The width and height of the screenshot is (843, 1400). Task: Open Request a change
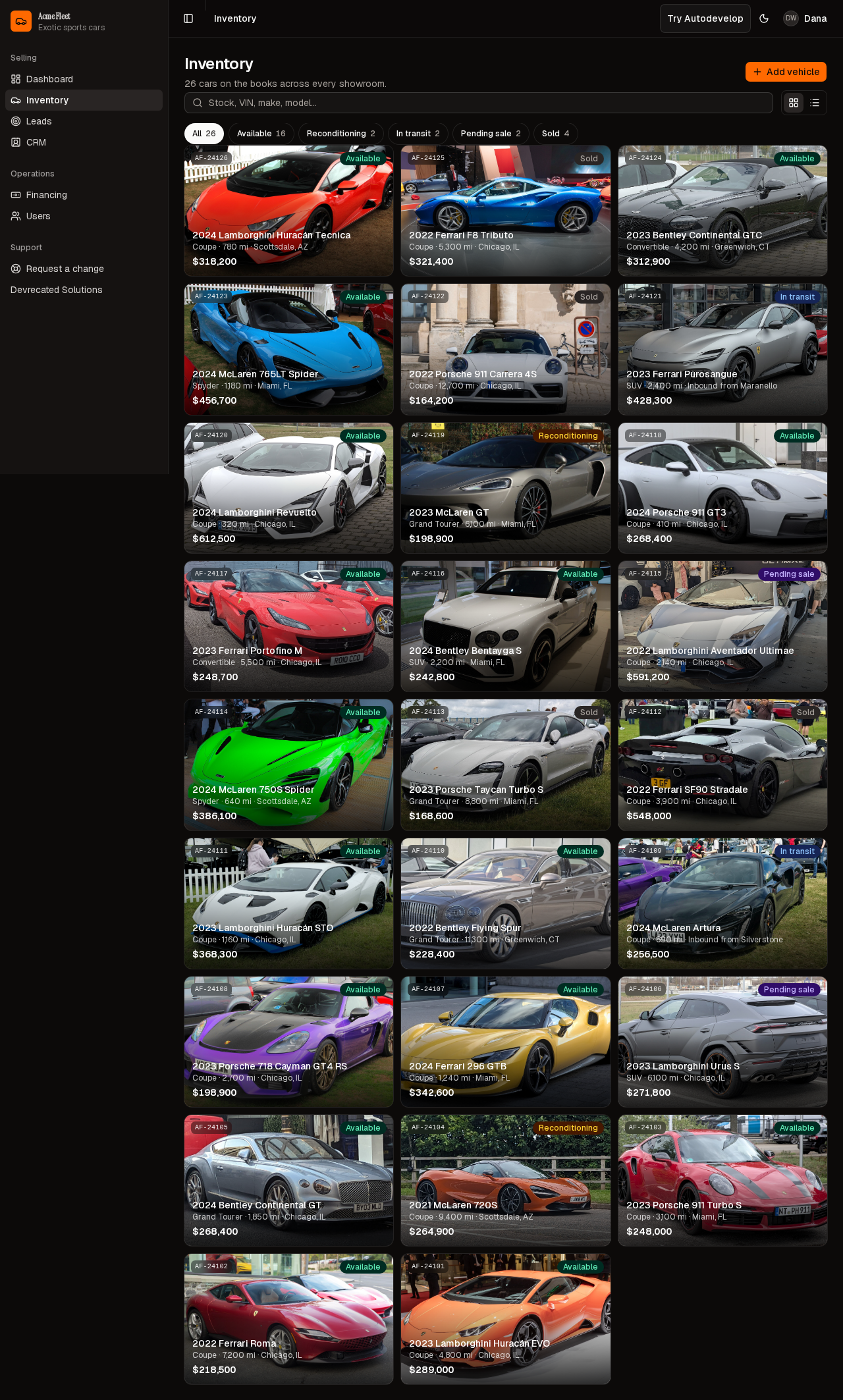point(84,269)
